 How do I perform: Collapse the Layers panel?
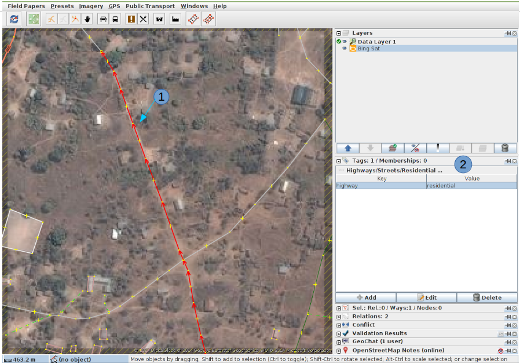(x=339, y=33)
